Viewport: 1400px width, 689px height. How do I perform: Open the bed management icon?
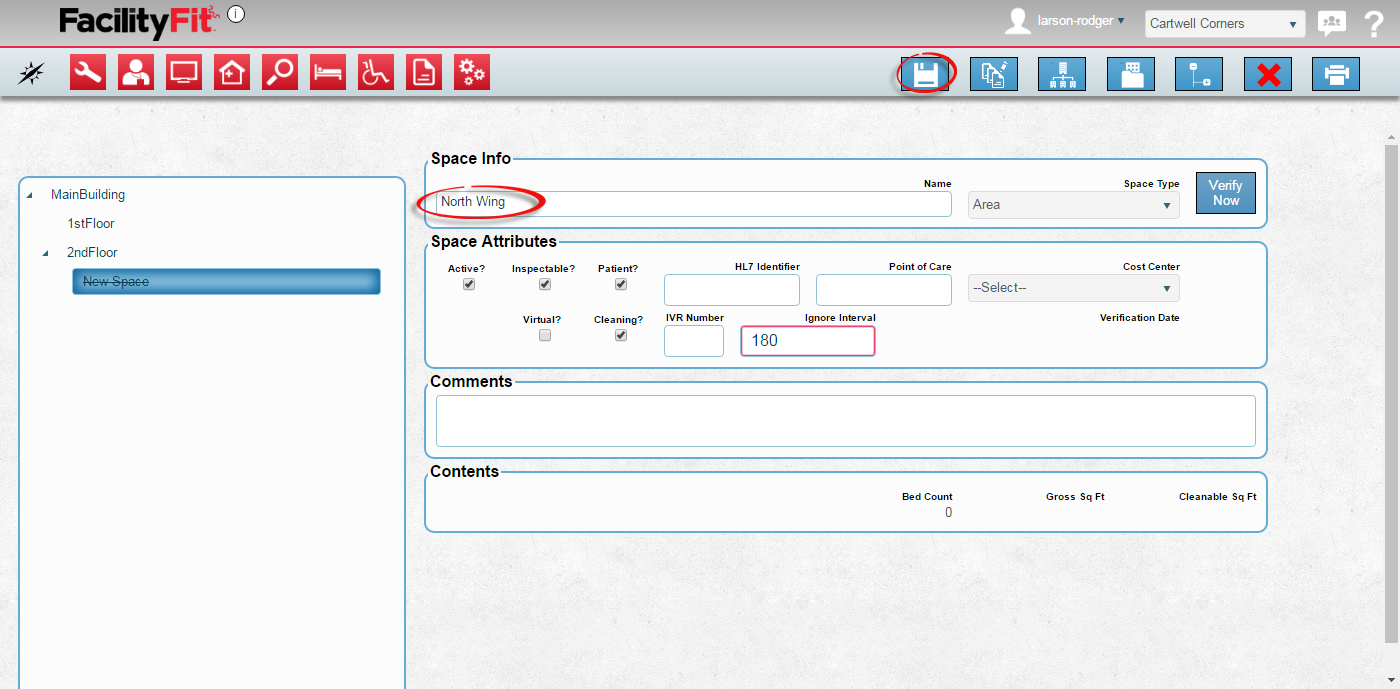click(x=328, y=73)
